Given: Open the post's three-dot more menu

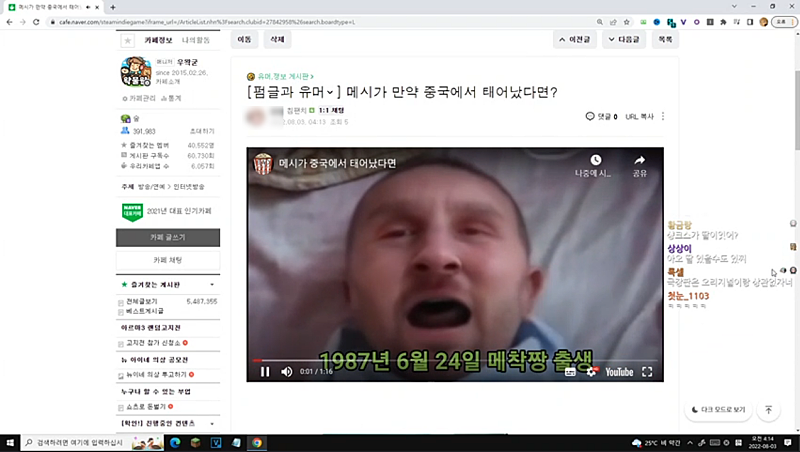Looking at the screenshot, I should click(x=663, y=116).
